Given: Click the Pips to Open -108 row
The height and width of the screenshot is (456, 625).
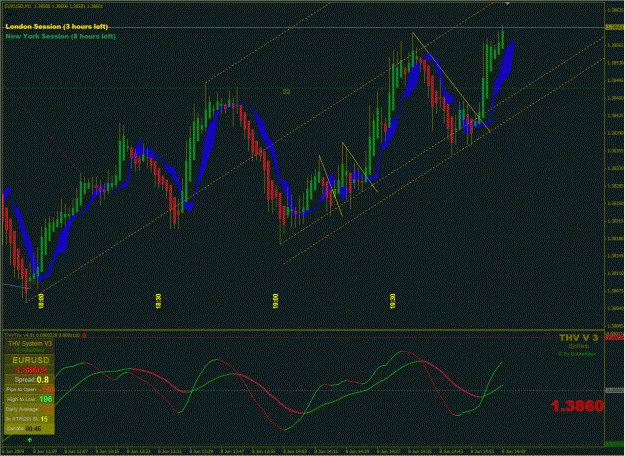Looking at the screenshot, I should coord(30,389).
